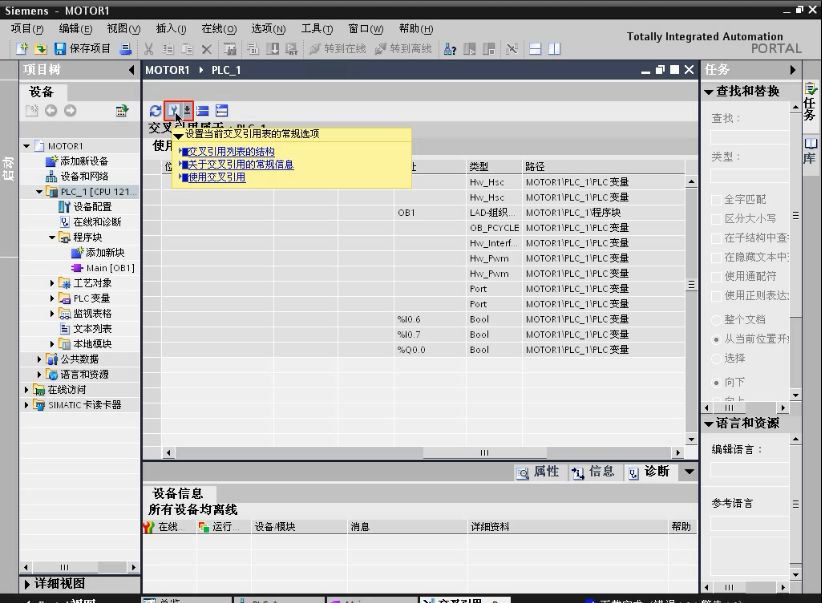Click the stop CPU icon
Viewport: 822px width, 603px height.
[489, 49]
